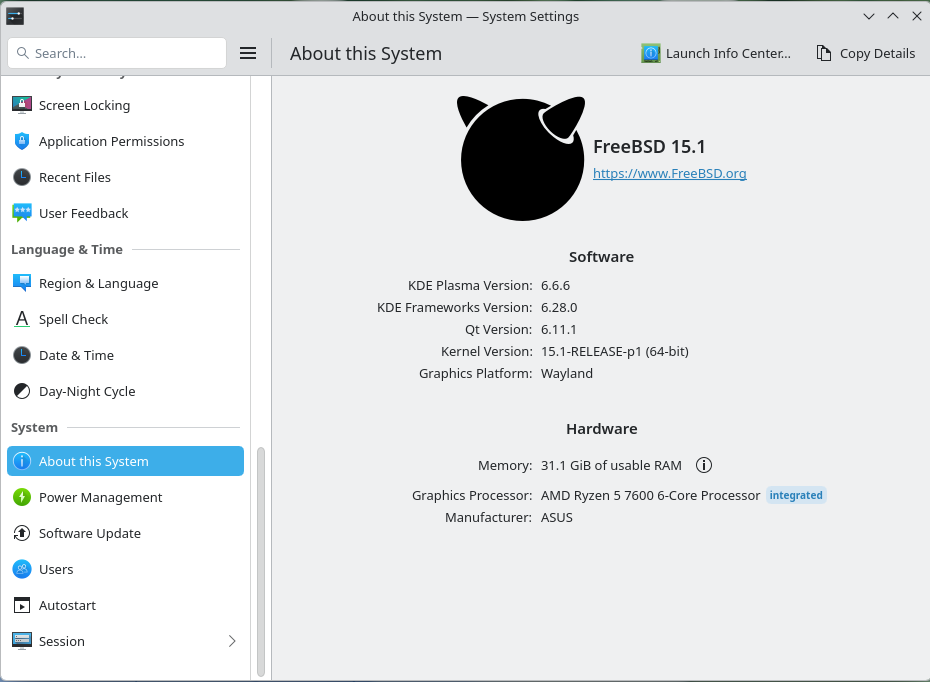Click the Info Center icon in toolbar
Screen dimensions: 930x682
pos(651,53)
